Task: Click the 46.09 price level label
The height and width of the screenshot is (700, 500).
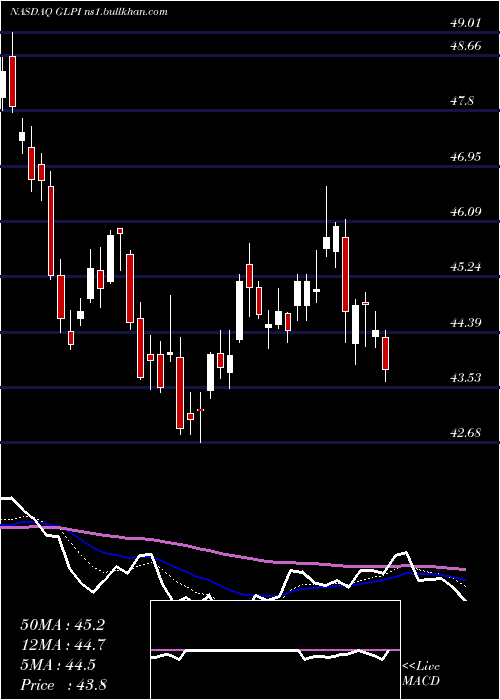Action: tap(466, 212)
